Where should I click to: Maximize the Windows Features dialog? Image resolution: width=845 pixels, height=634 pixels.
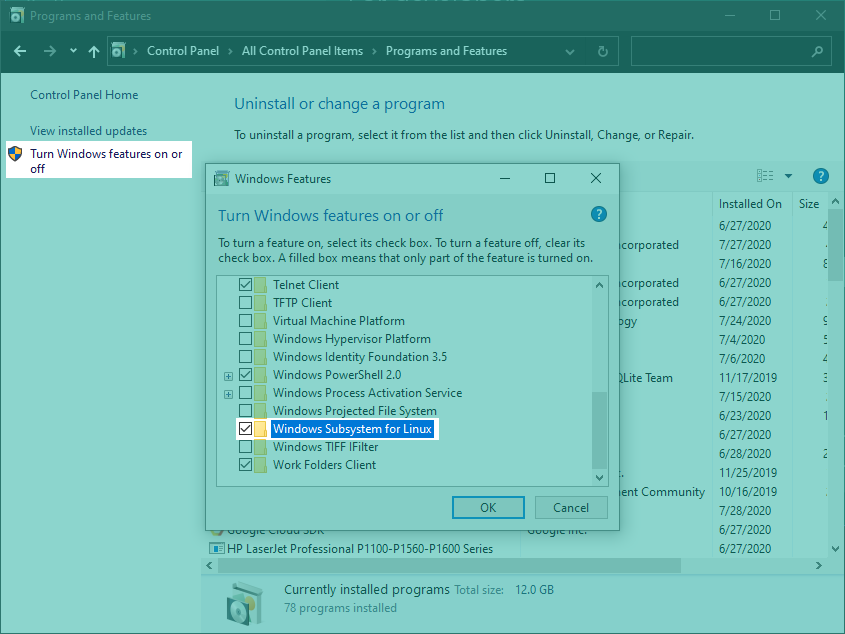(550, 178)
